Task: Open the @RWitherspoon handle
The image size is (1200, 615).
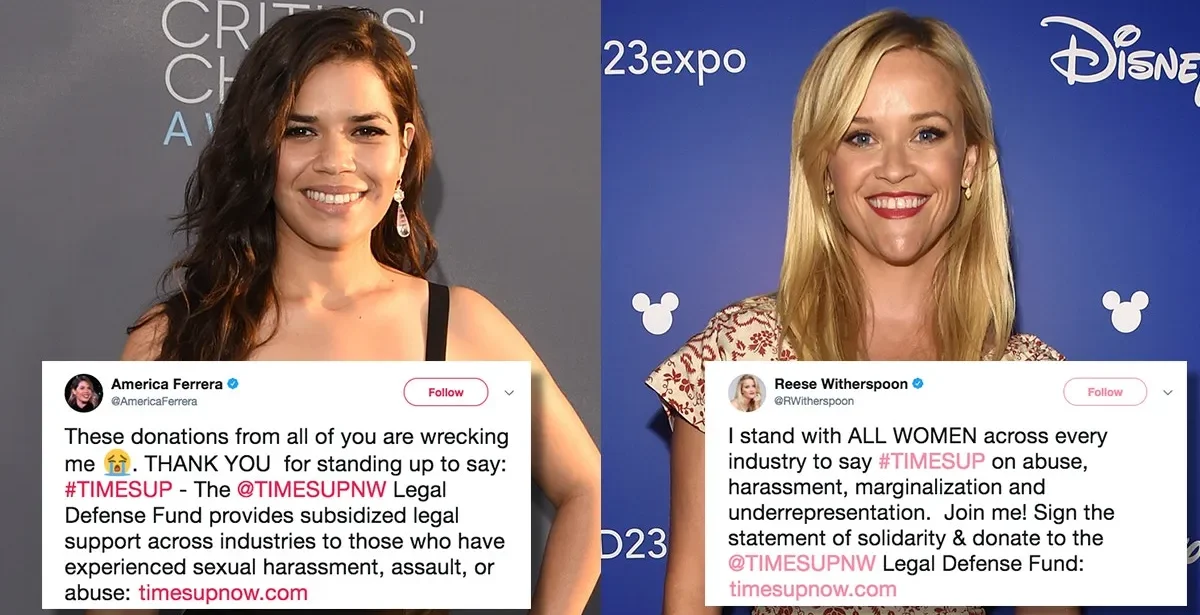Action: pyautogui.click(x=816, y=401)
